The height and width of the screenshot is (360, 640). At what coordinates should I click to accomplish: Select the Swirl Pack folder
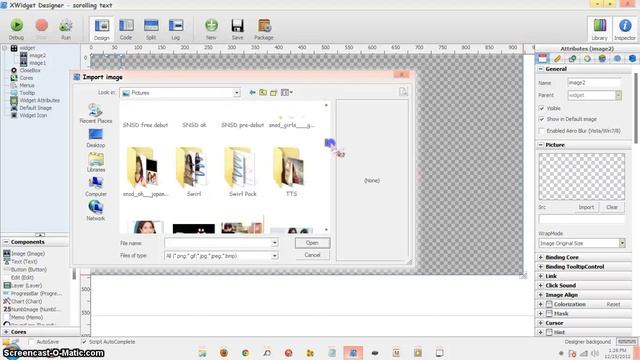[242, 172]
